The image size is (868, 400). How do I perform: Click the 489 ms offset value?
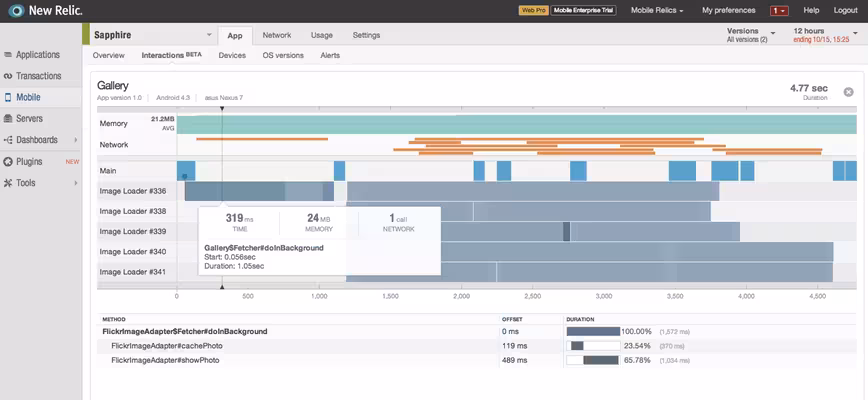[514, 360]
